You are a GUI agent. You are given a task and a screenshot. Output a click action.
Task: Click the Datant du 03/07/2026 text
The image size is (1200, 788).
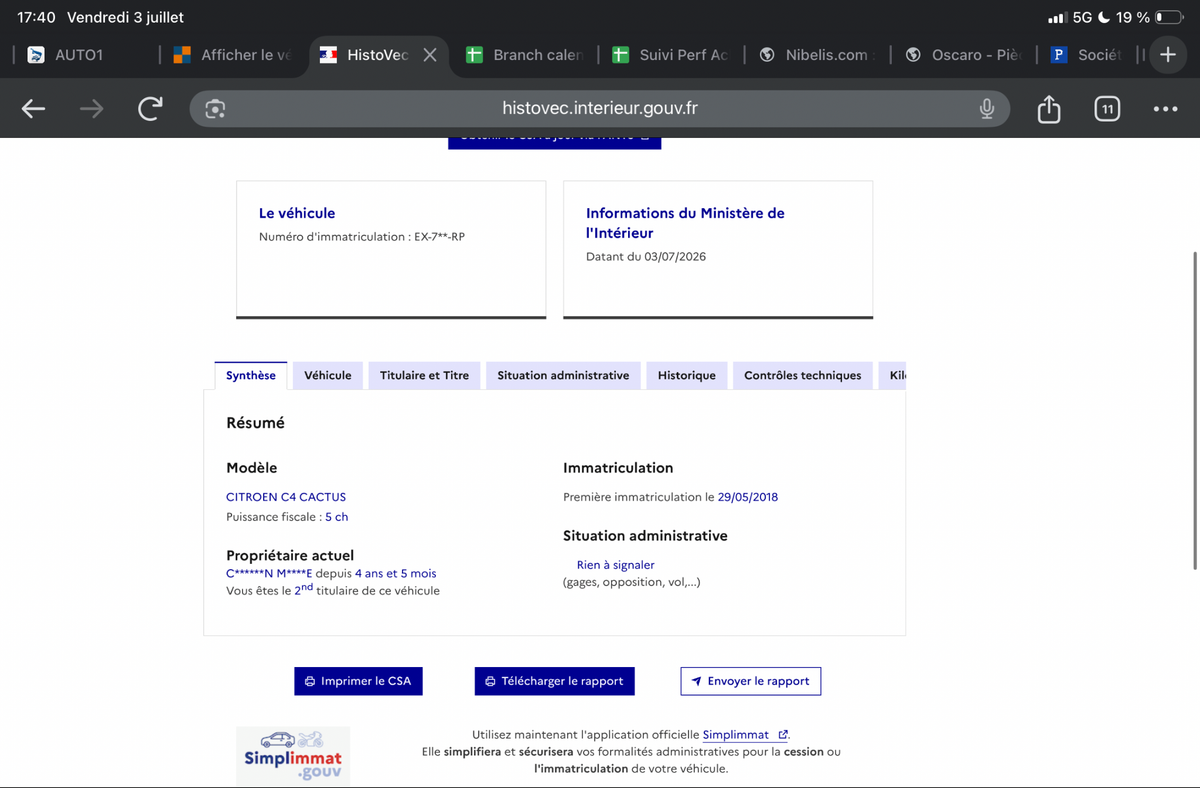click(646, 257)
